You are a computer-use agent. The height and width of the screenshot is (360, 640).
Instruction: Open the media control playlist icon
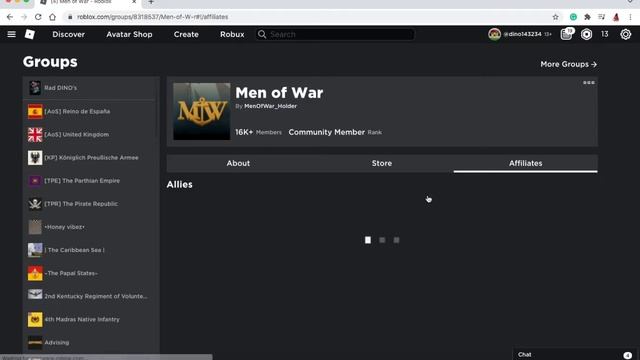coord(602,17)
